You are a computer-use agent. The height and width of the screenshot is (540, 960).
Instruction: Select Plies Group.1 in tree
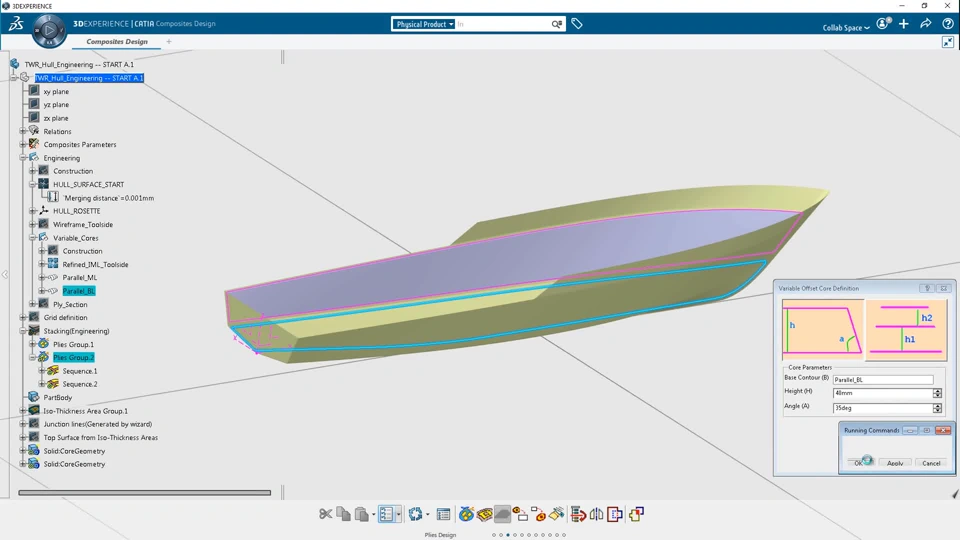[73, 344]
